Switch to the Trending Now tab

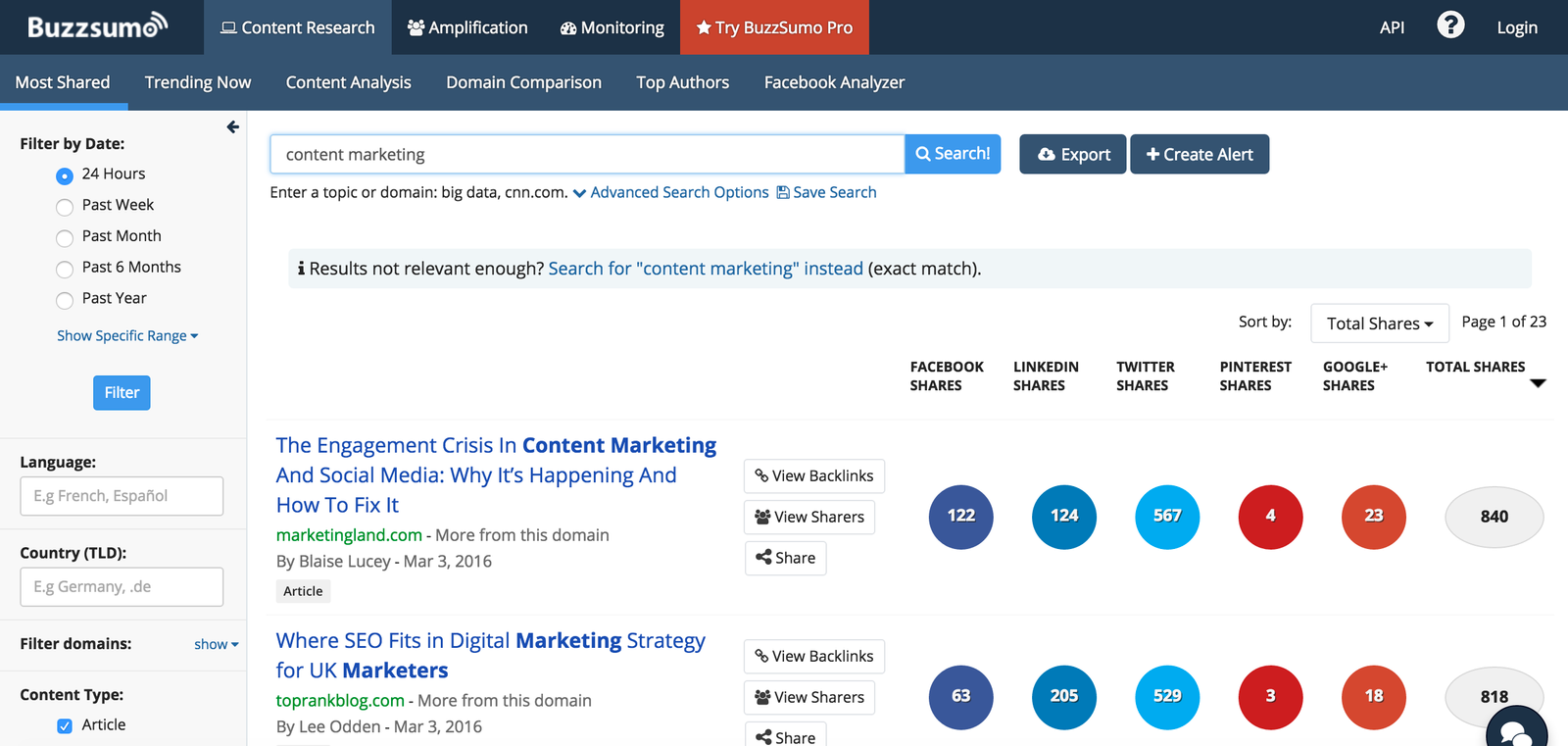tap(198, 82)
